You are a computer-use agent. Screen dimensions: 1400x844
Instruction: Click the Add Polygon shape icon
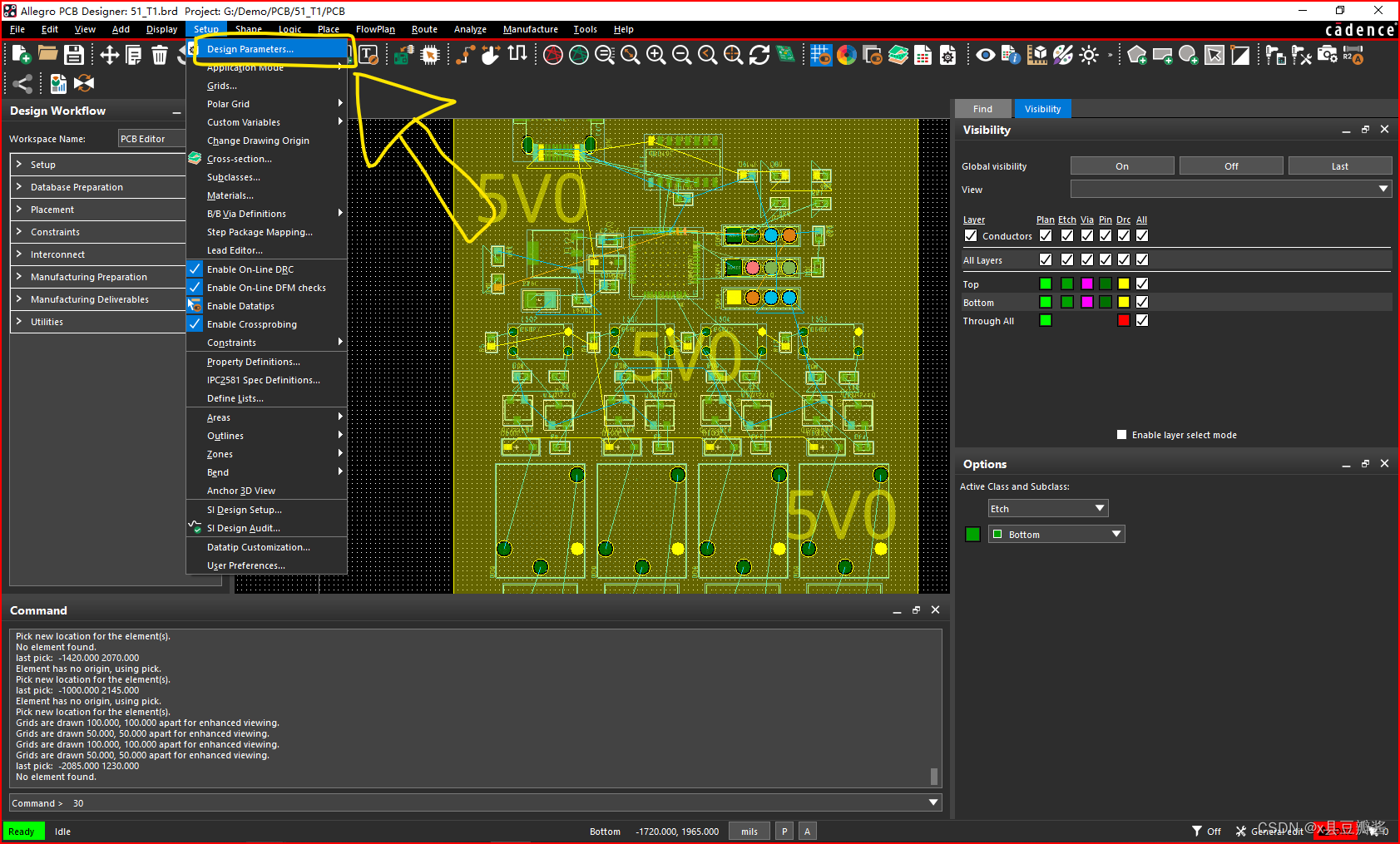(x=1137, y=55)
